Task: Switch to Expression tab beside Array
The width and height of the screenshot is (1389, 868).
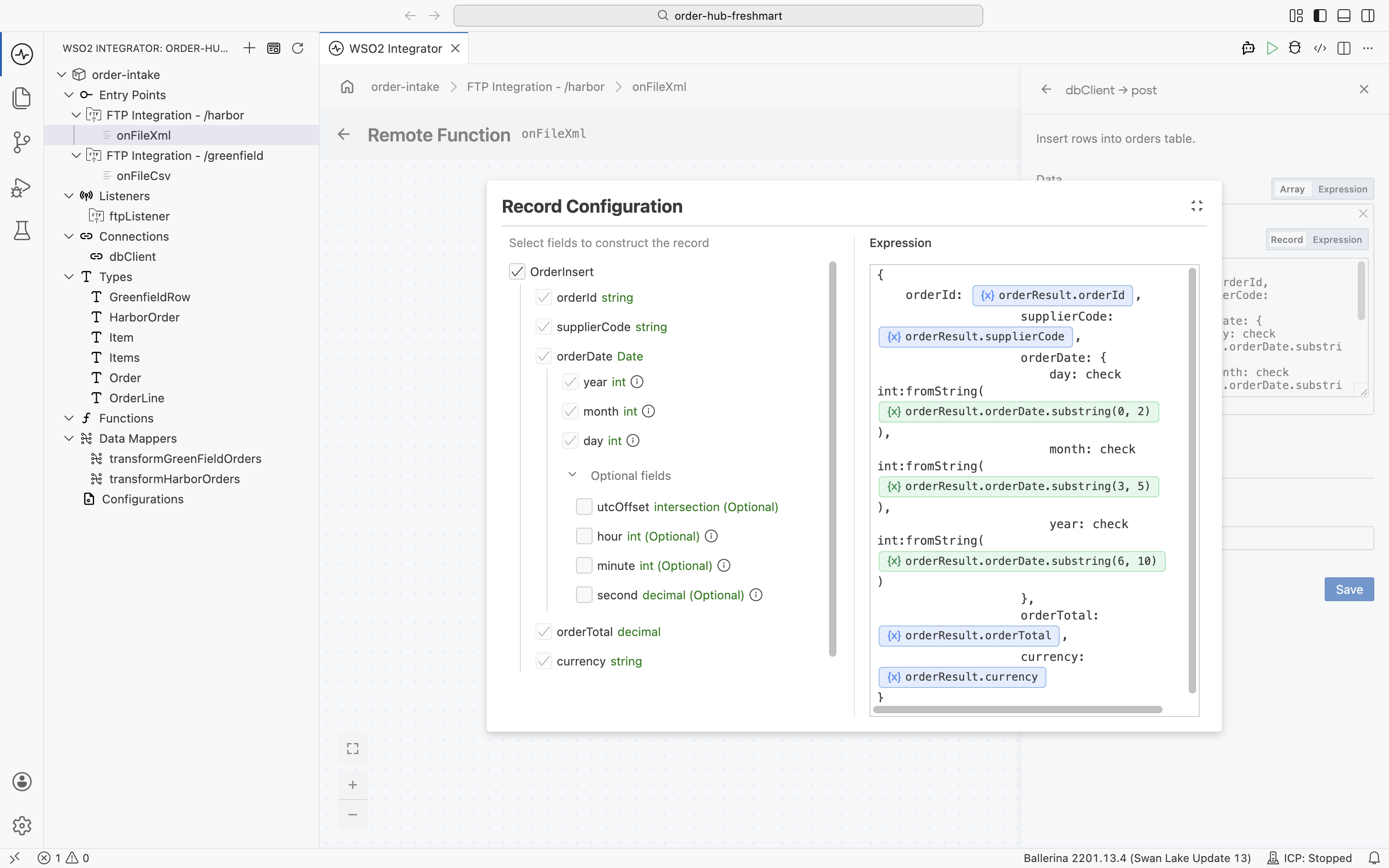Action: coord(1343,189)
